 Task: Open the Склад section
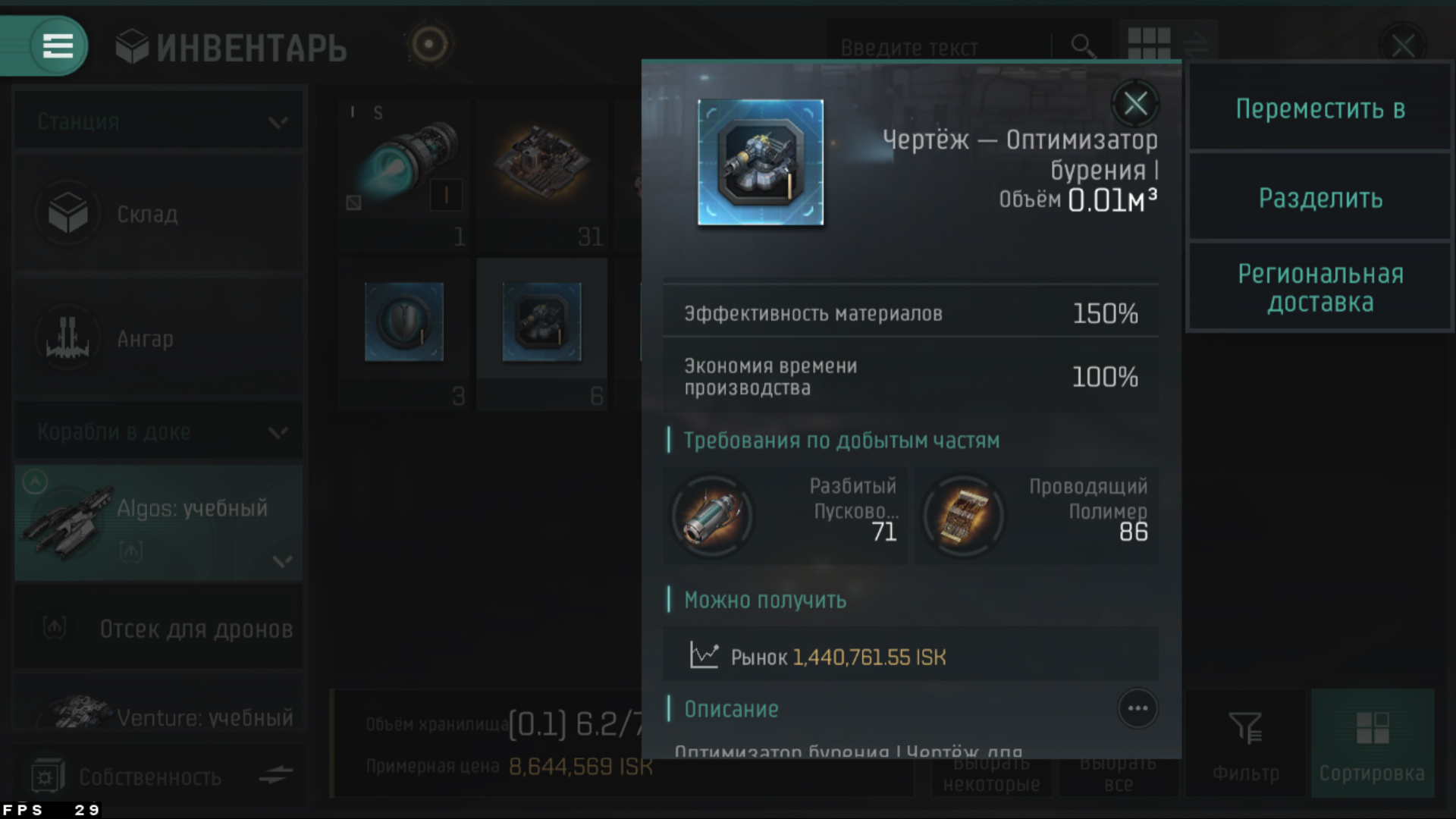[158, 214]
